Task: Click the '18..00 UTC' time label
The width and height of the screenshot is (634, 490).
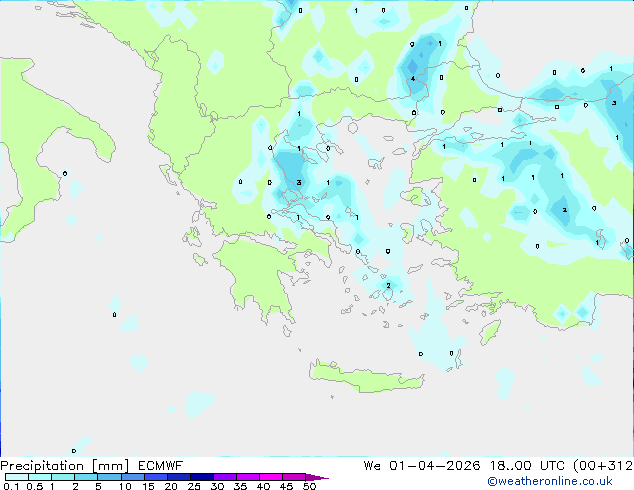Action: tap(527, 466)
